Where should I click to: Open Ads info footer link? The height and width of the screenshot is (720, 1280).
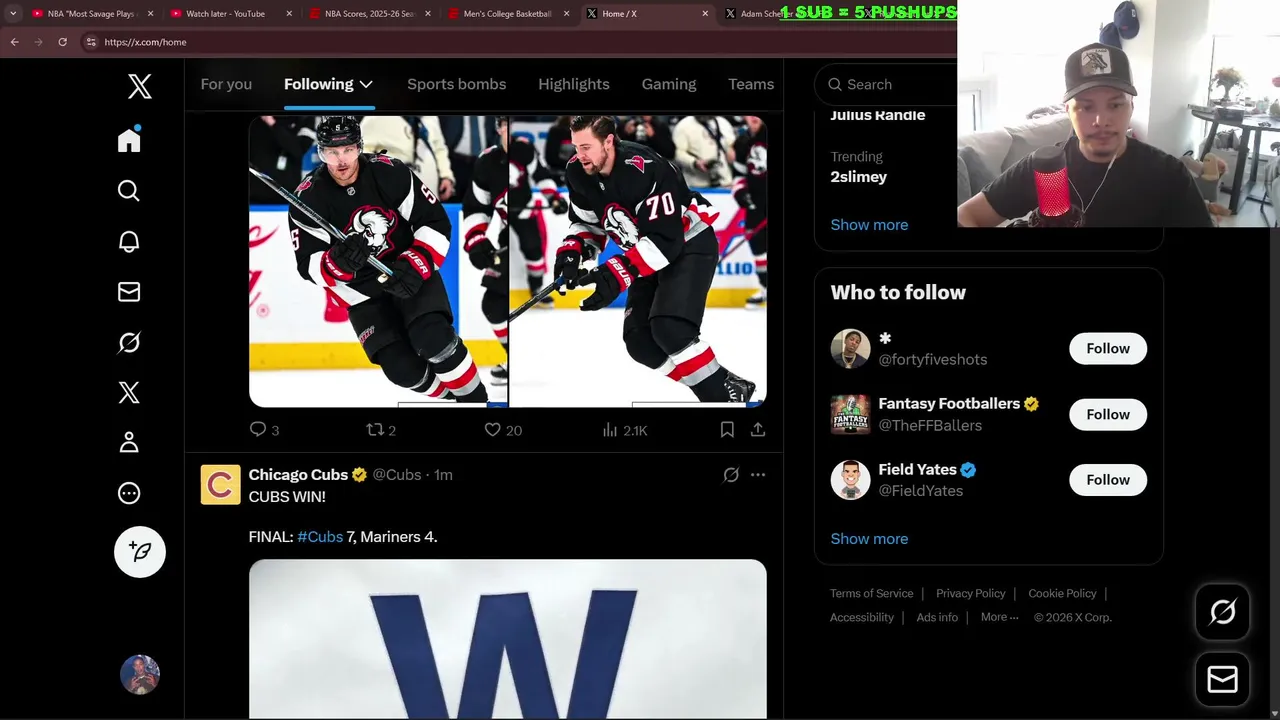937,617
